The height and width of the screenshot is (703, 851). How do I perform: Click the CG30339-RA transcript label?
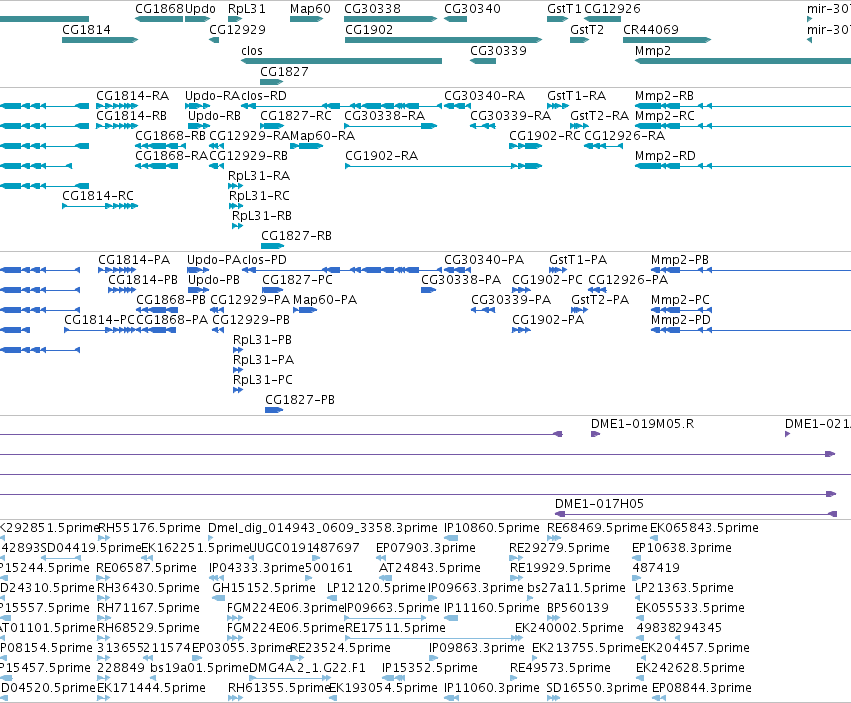[x=510, y=116]
